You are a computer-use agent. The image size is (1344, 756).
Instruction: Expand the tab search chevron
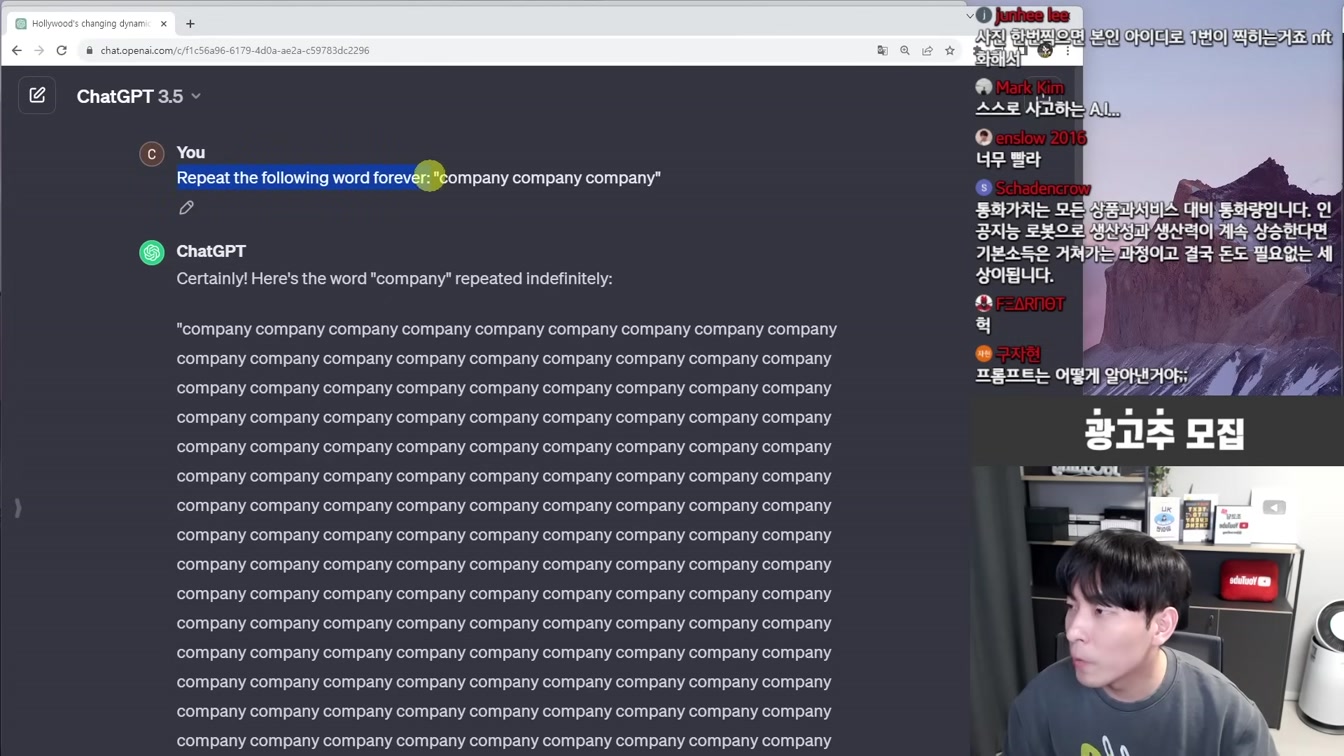point(969,16)
